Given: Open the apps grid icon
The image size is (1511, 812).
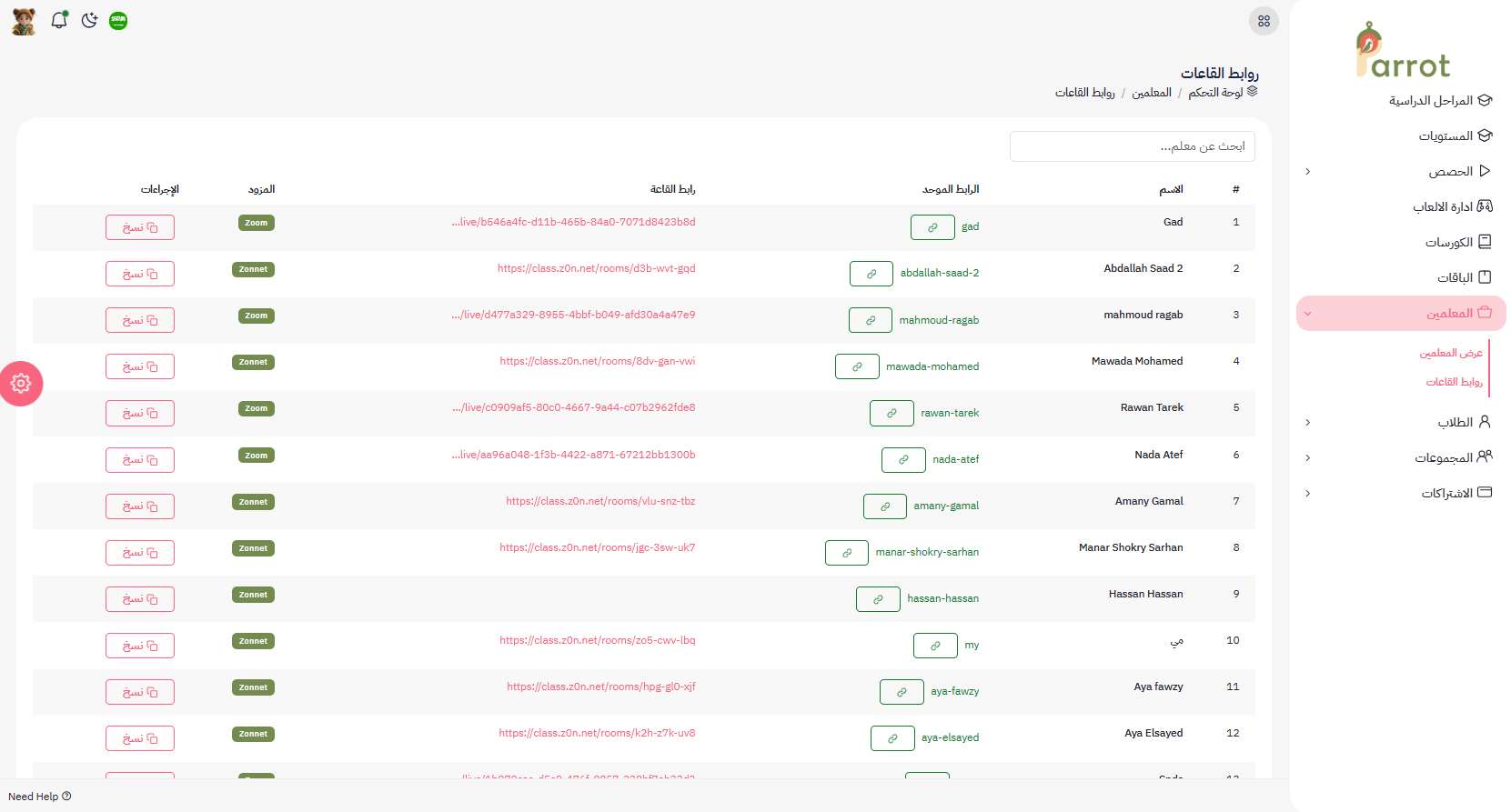Looking at the screenshot, I should (1264, 21).
